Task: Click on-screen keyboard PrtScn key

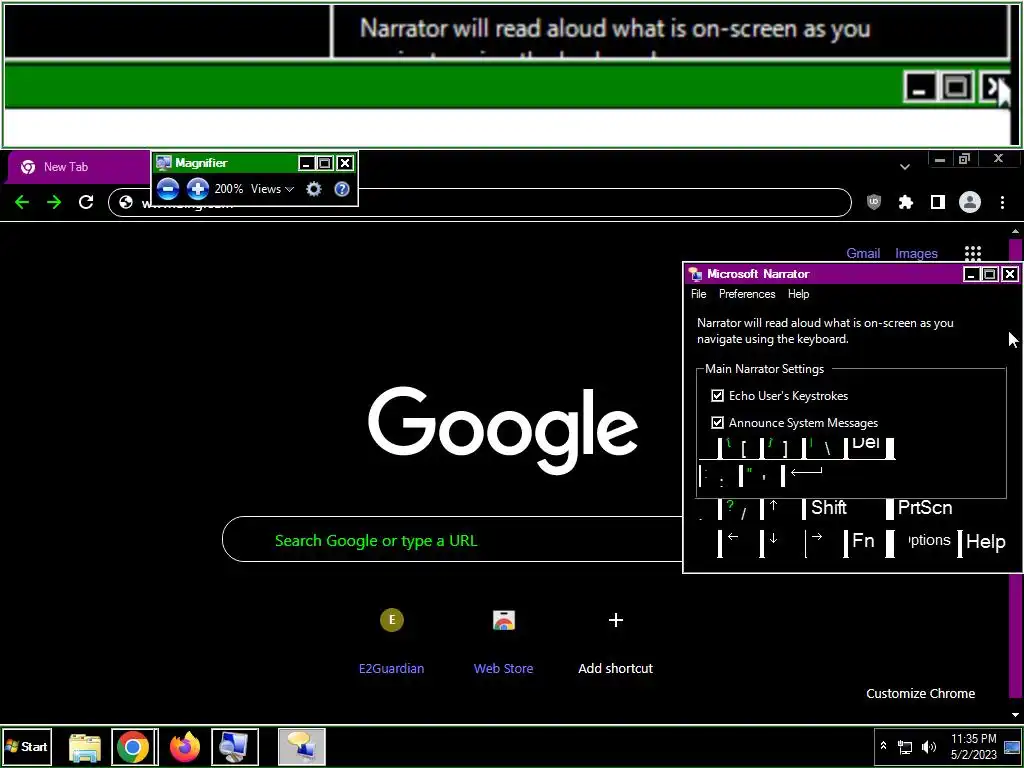Action: click(925, 508)
